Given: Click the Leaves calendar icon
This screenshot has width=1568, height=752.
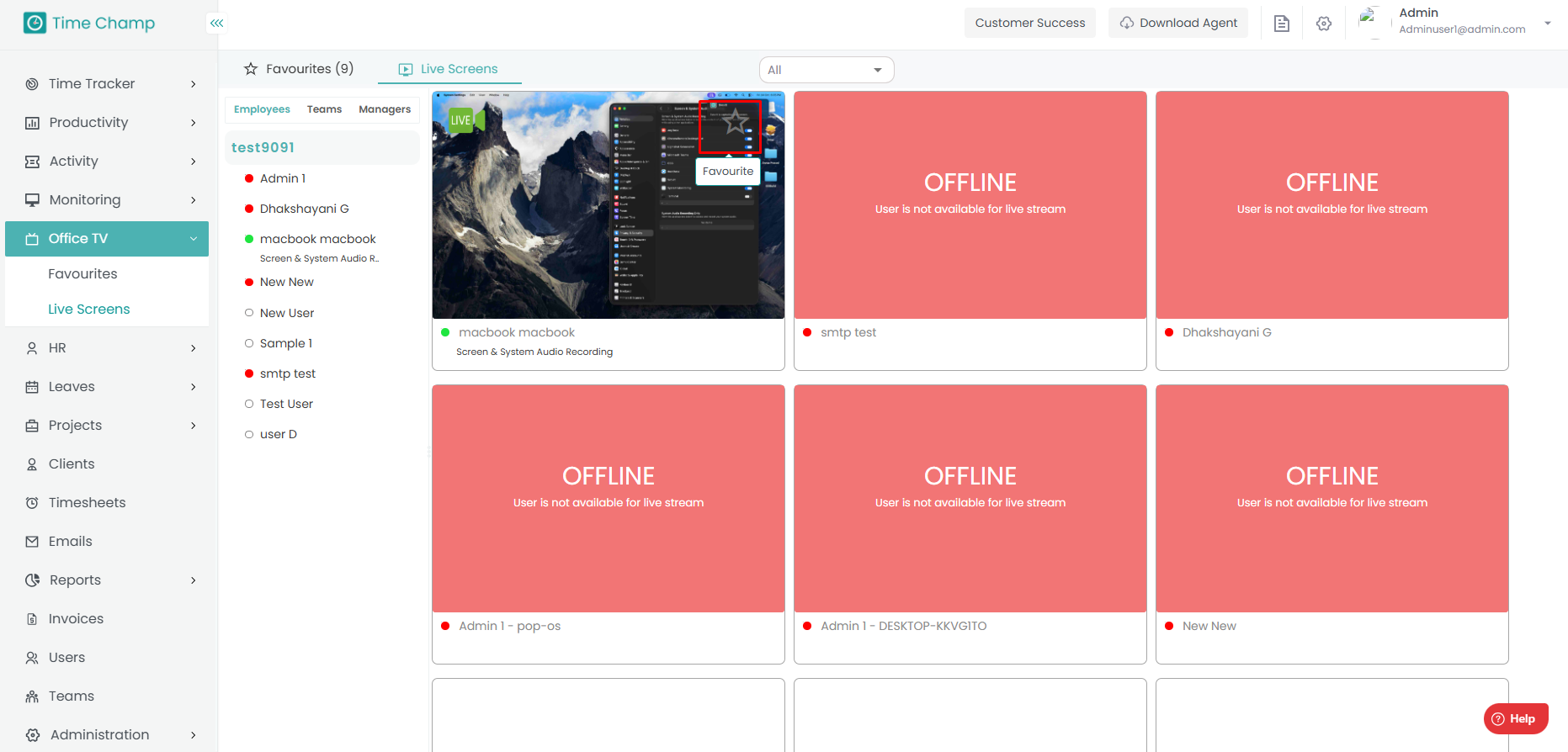Looking at the screenshot, I should click(x=32, y=387).
